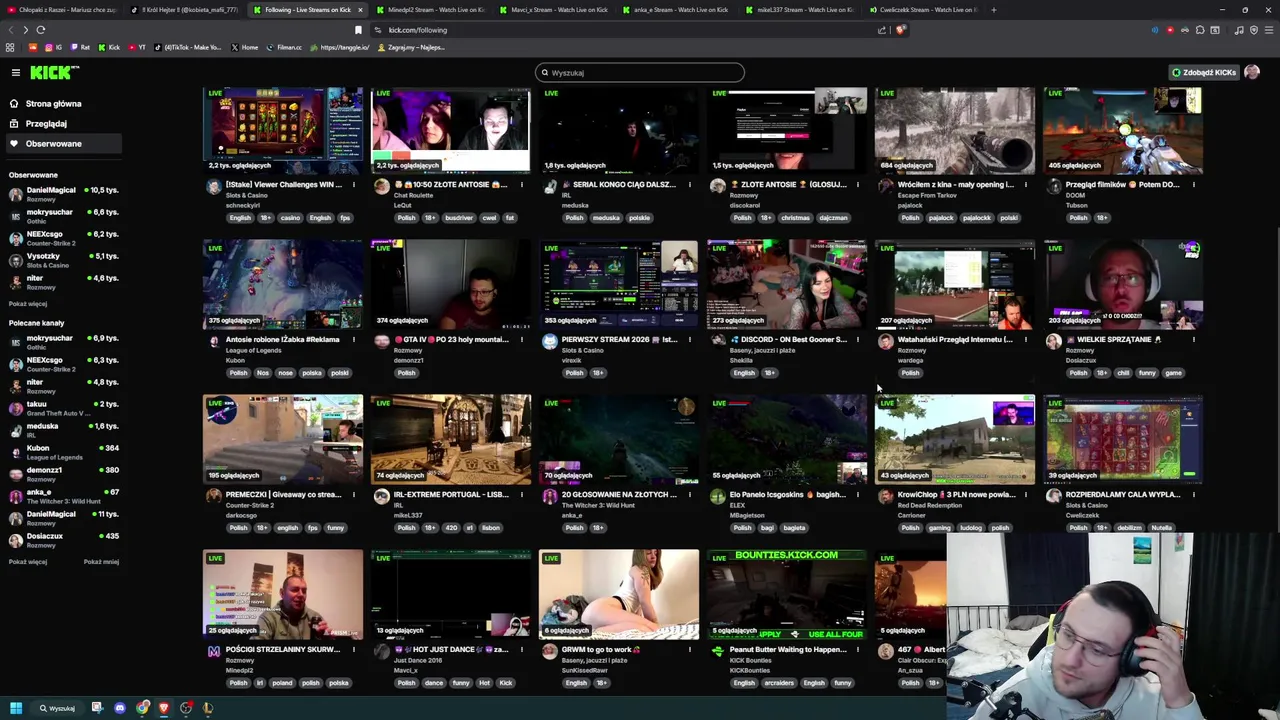Screen dimensions: 1280x720
Task: Open the browser main hamburger menu
Action: 1267,30
